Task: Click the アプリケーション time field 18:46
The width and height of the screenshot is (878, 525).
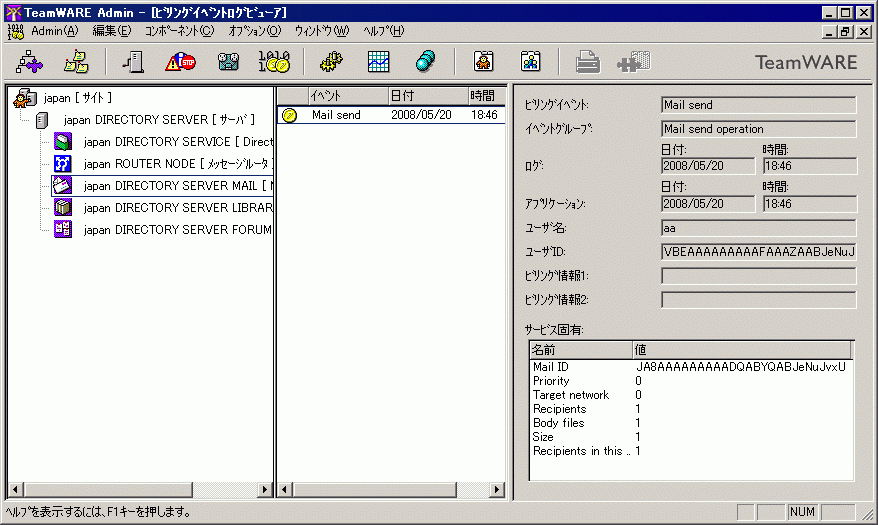Action: (x=810, y=204)
